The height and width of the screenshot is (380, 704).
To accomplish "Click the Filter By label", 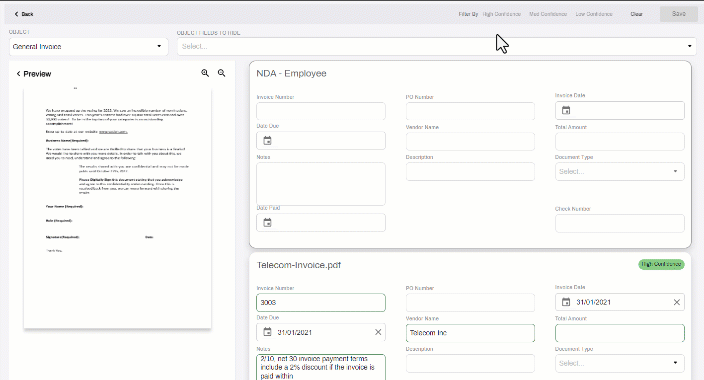I will [468, 14].
